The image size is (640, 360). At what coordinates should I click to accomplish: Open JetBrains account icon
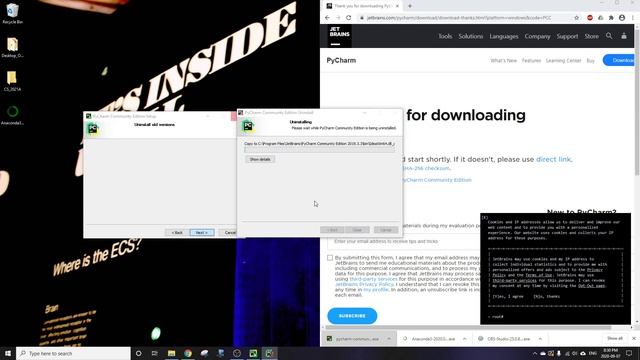pyautogui.click(x=624, y=36)
